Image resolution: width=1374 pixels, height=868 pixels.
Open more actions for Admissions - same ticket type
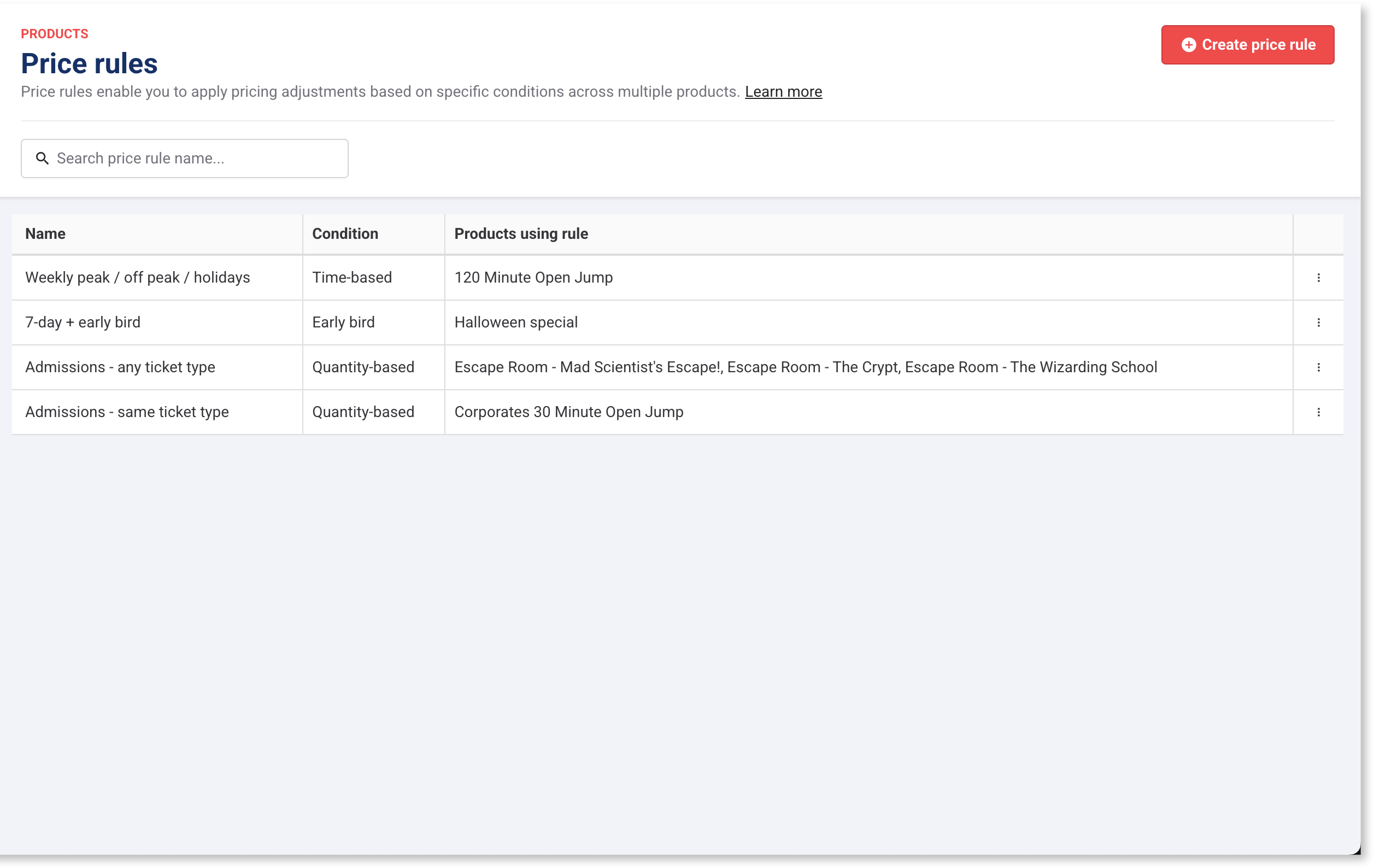pyautogui.click(x=1318, y=412)
